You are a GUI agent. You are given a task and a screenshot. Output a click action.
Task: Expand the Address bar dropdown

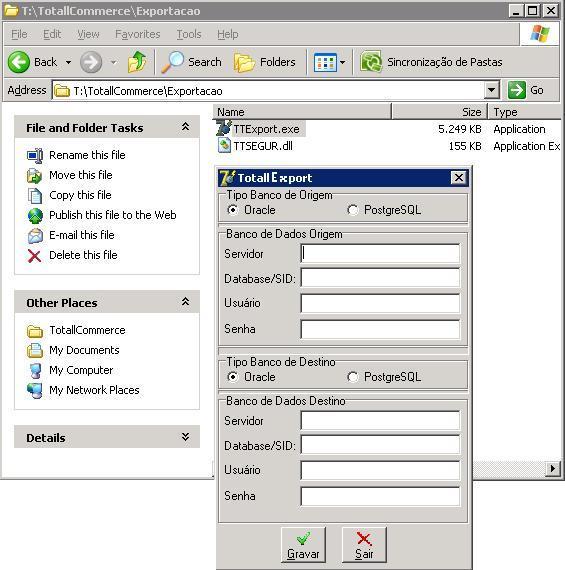(492, 90)
